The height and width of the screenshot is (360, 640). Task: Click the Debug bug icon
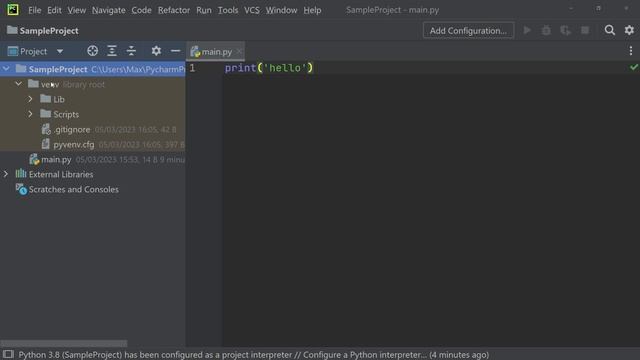point(546,30)
